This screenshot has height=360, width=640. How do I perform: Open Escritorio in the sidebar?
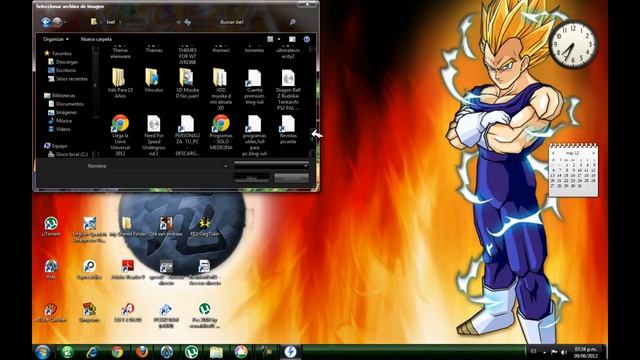62,70
